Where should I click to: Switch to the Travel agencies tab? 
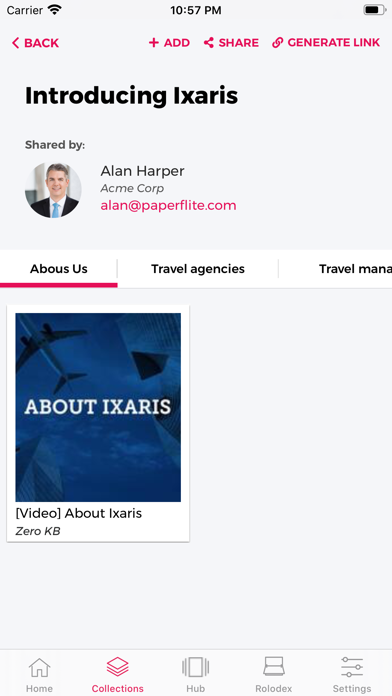pos(198,269)
